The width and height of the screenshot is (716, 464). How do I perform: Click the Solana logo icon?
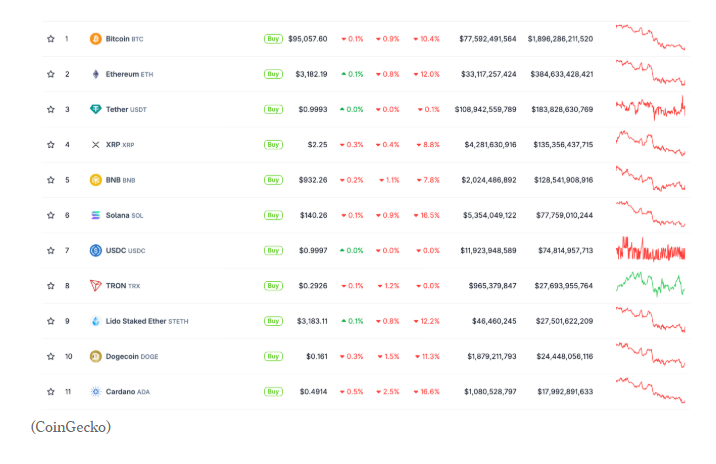[96, 215]
